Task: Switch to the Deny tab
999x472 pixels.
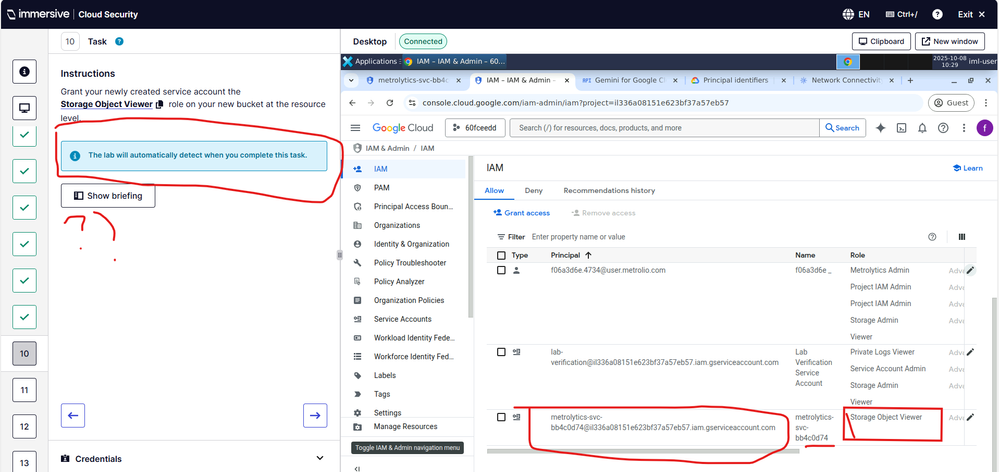Action: click(533, 190)
